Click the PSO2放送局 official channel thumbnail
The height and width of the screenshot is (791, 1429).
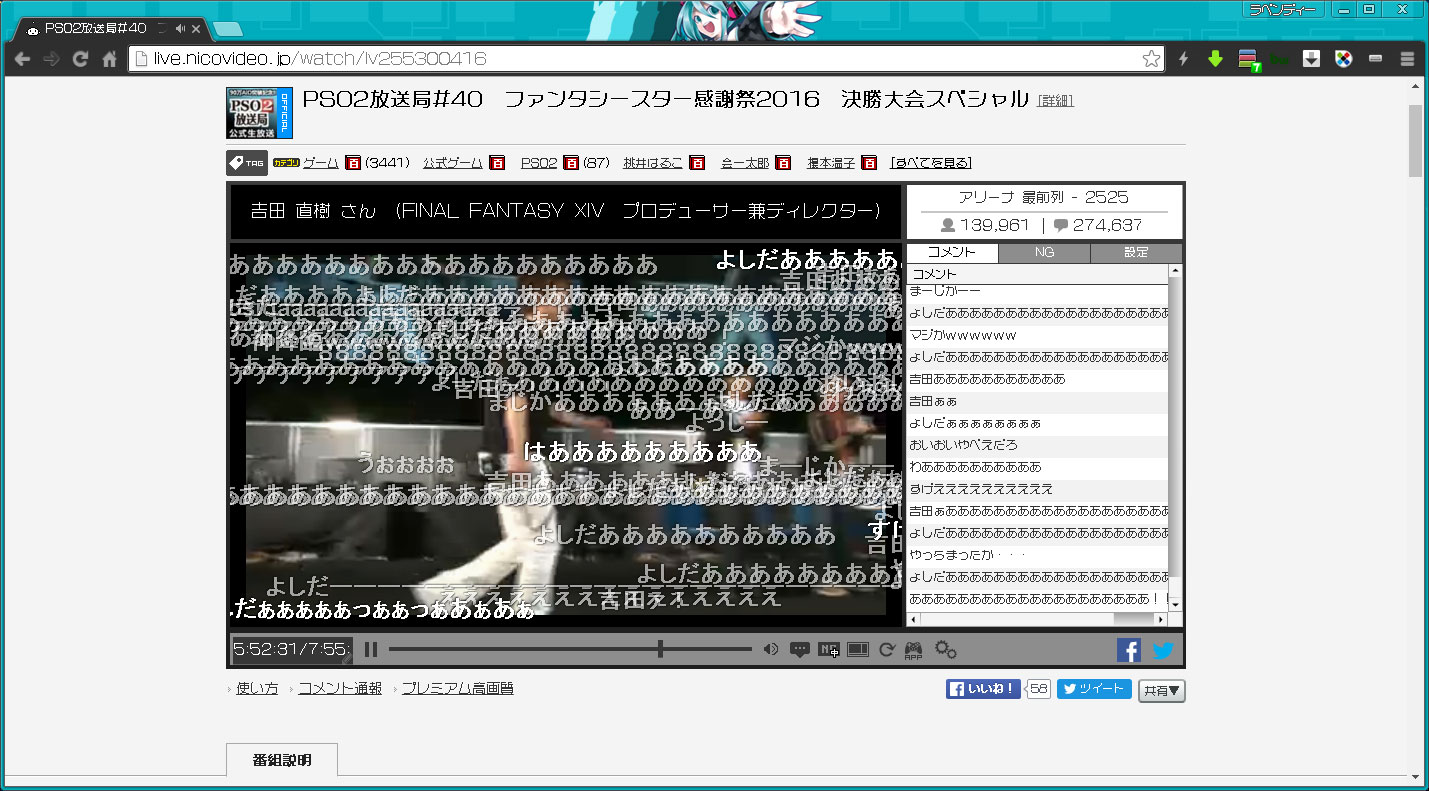[259, 112]
